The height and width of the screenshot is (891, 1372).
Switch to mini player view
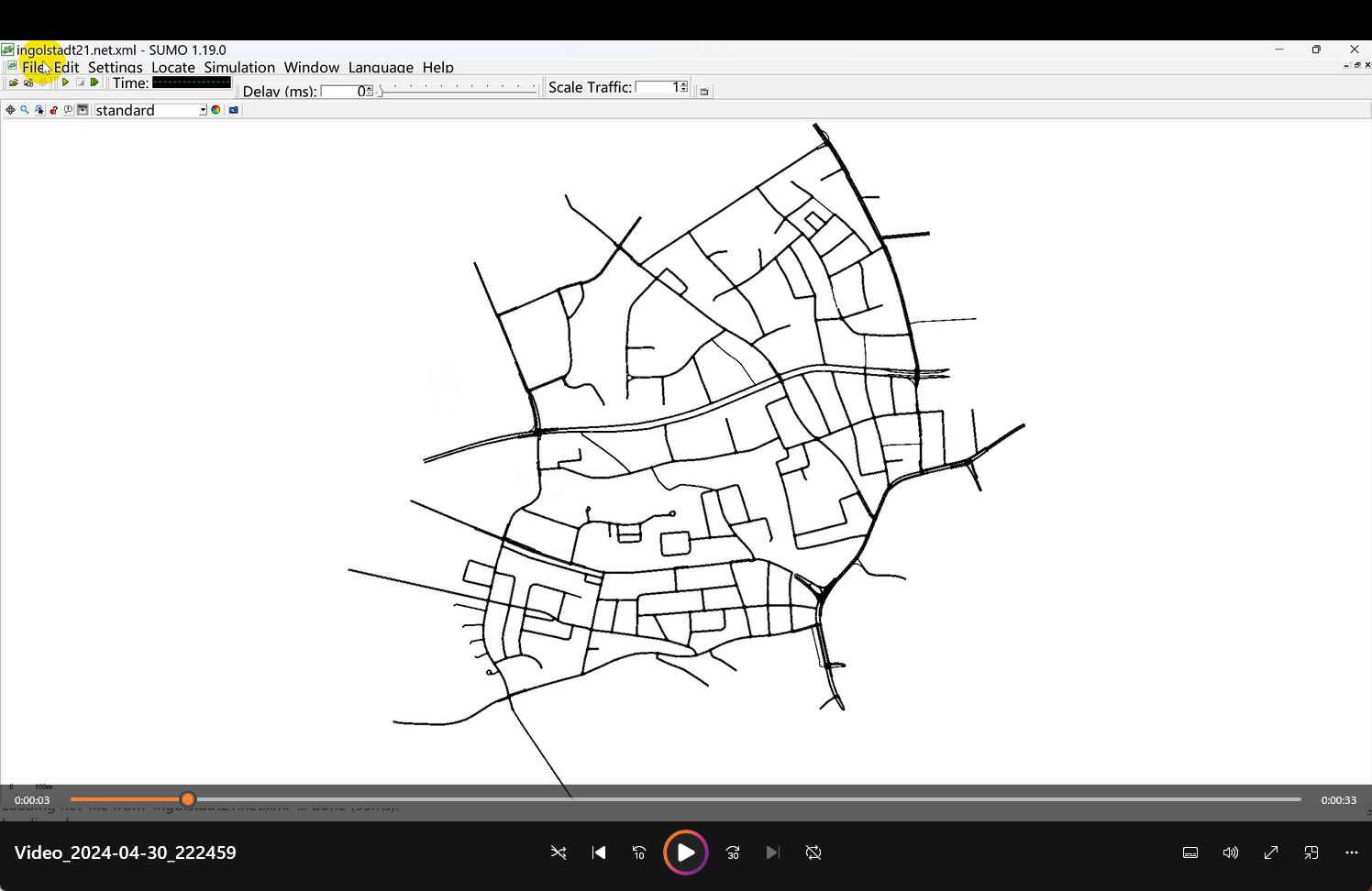[1311, 852]
